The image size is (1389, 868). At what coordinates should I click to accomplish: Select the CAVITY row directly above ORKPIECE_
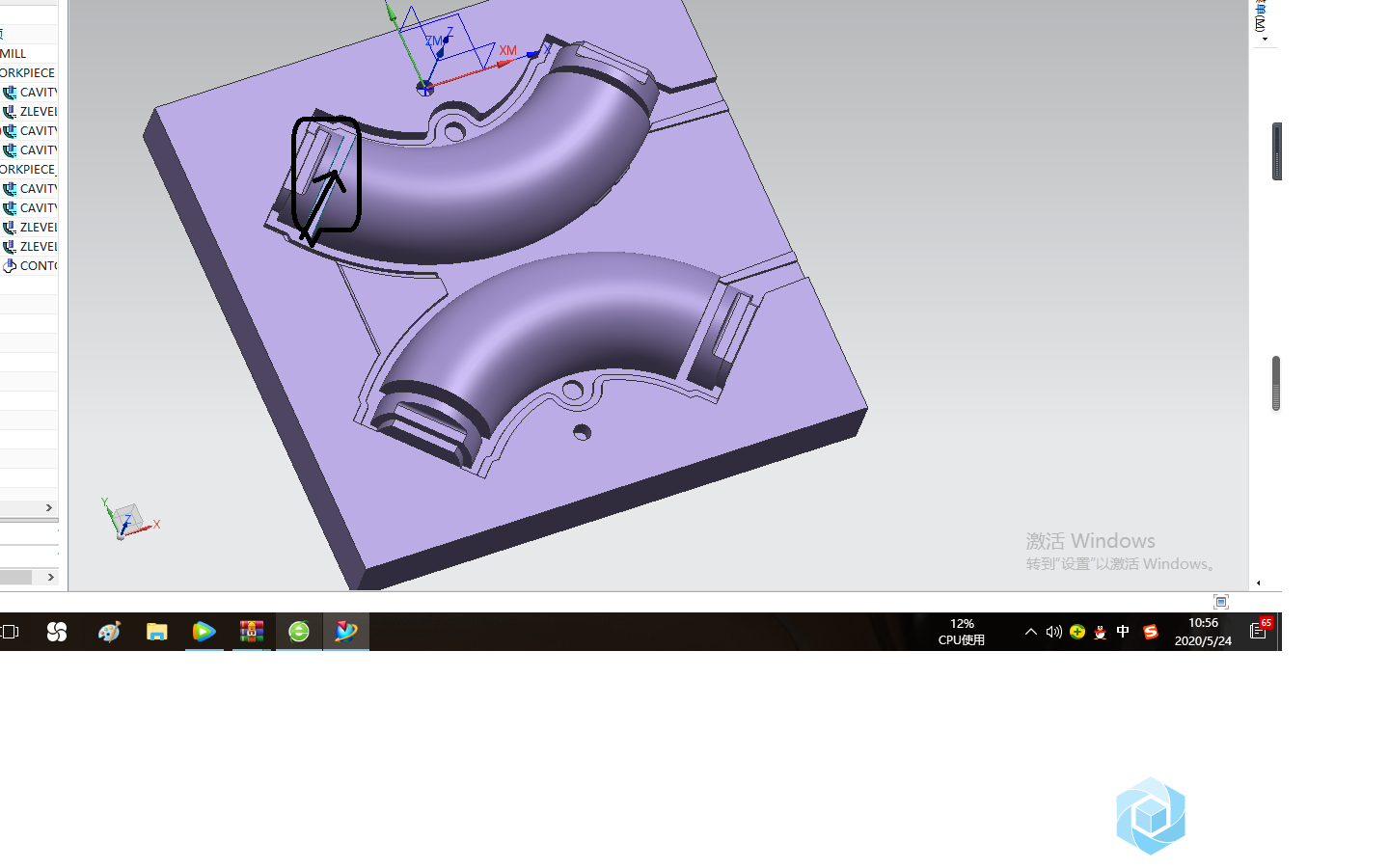(x=29, y=149)
